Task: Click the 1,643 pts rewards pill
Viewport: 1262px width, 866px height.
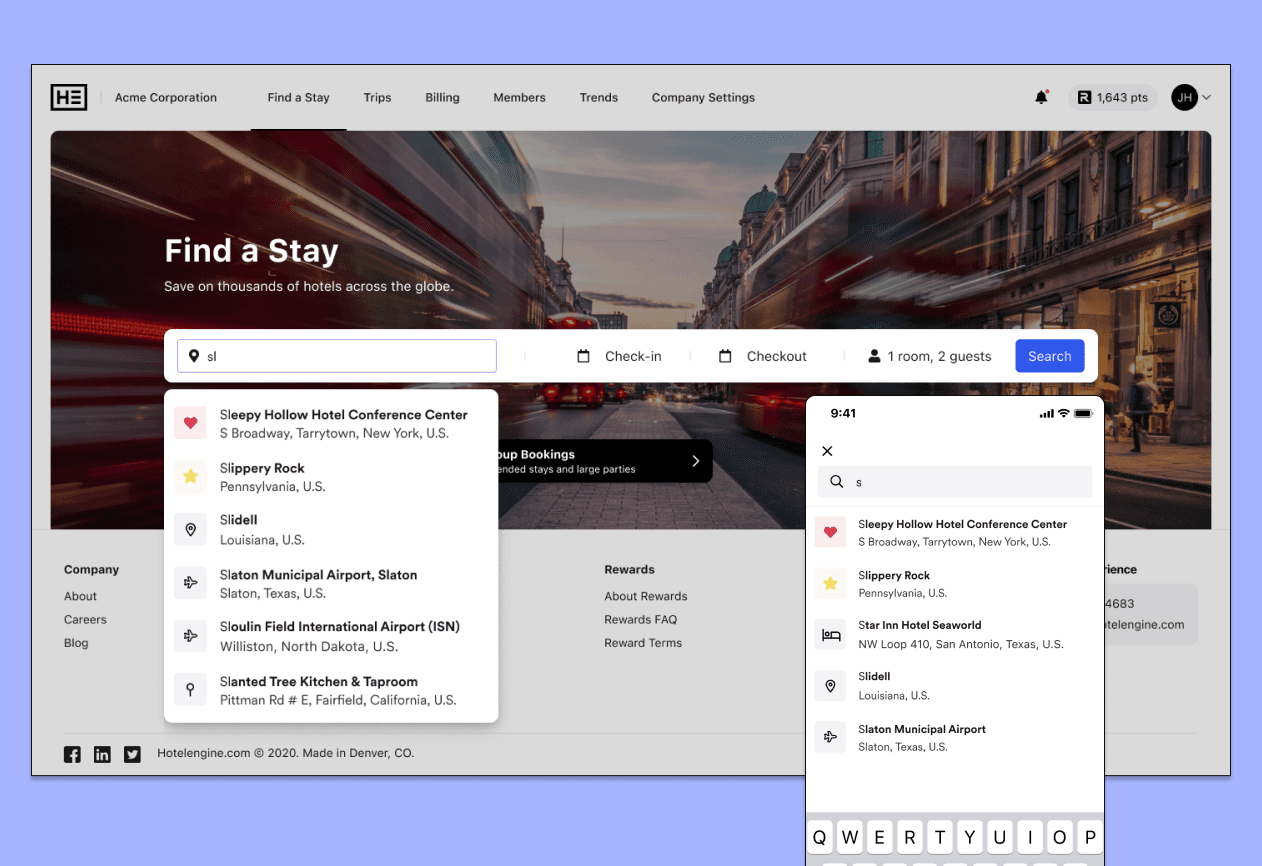Action: 1112,98
